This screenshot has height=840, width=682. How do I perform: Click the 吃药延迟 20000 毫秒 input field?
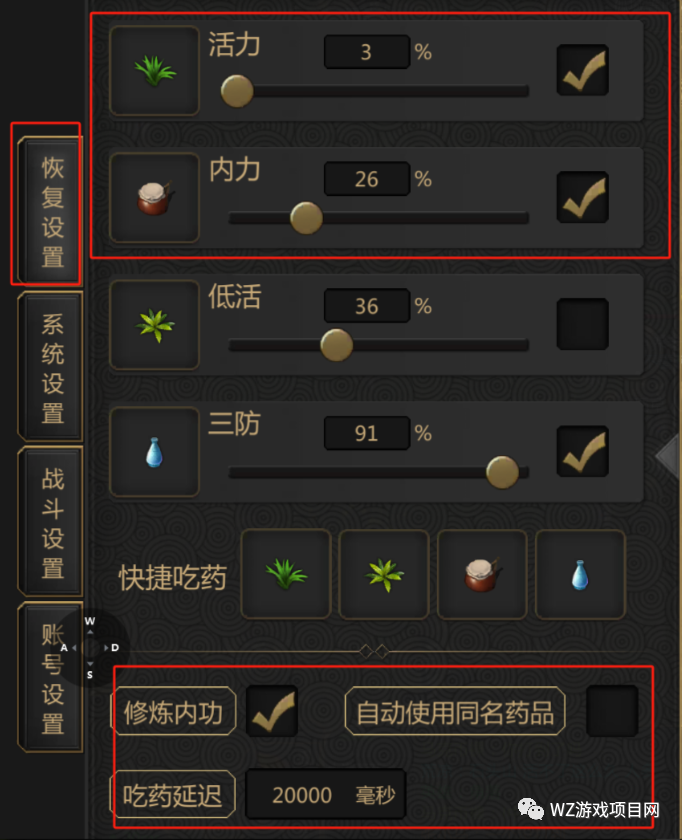pos(325,794)
